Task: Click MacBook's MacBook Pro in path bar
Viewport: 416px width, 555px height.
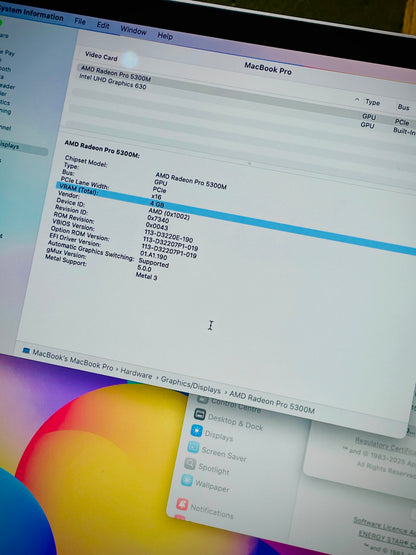Action: (x=73, y=359)
